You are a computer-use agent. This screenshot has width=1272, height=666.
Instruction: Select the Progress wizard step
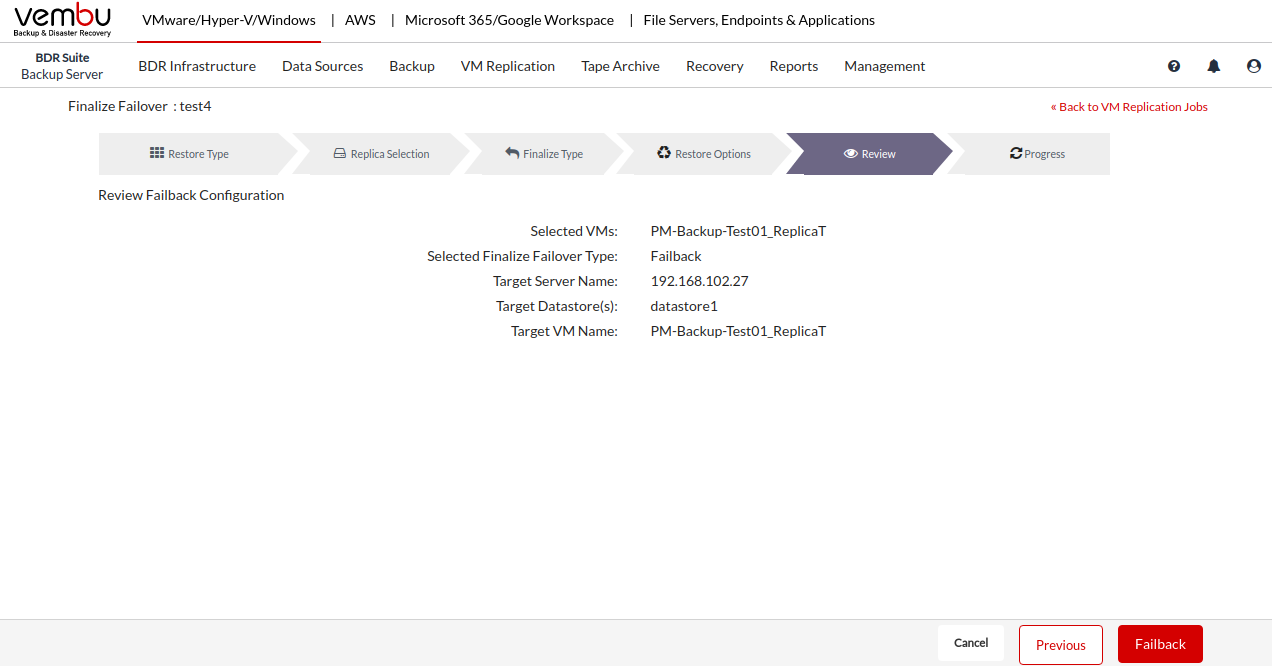click(x=1037, y=154)
